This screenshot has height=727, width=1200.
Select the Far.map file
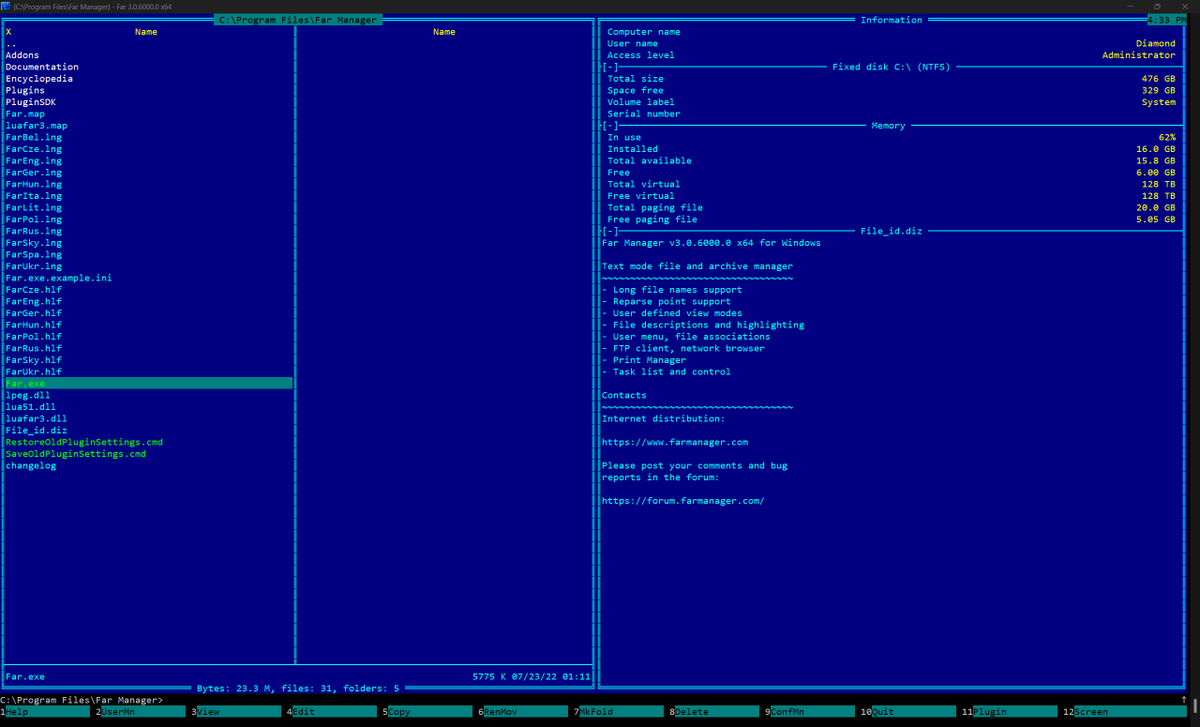click(x=148, y=114)
